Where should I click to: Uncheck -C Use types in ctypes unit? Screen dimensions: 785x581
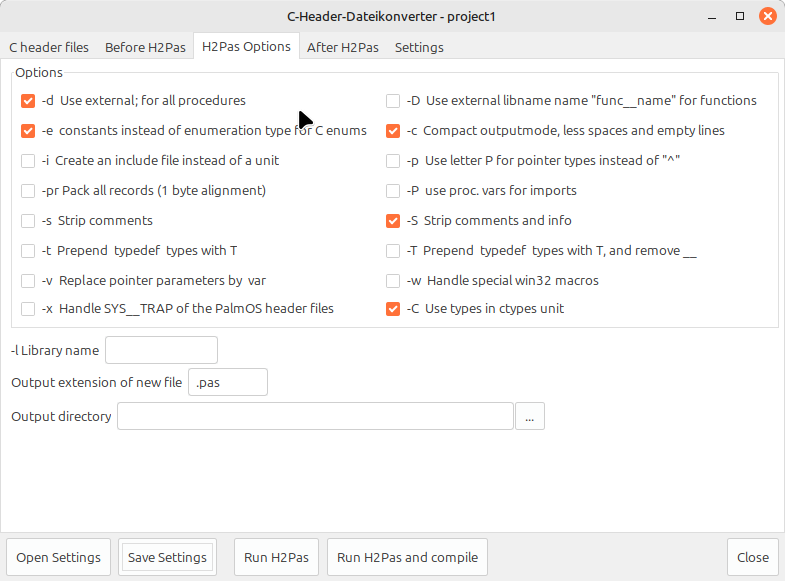(394, 308)
